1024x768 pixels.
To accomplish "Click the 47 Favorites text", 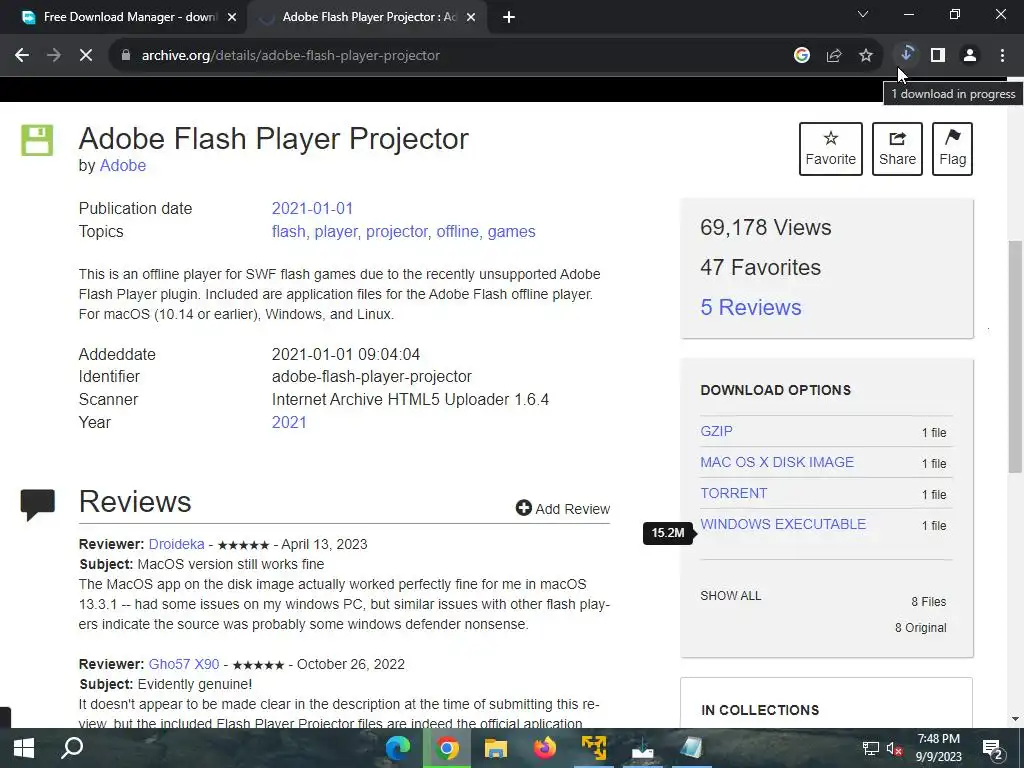I will click(760, 267).
